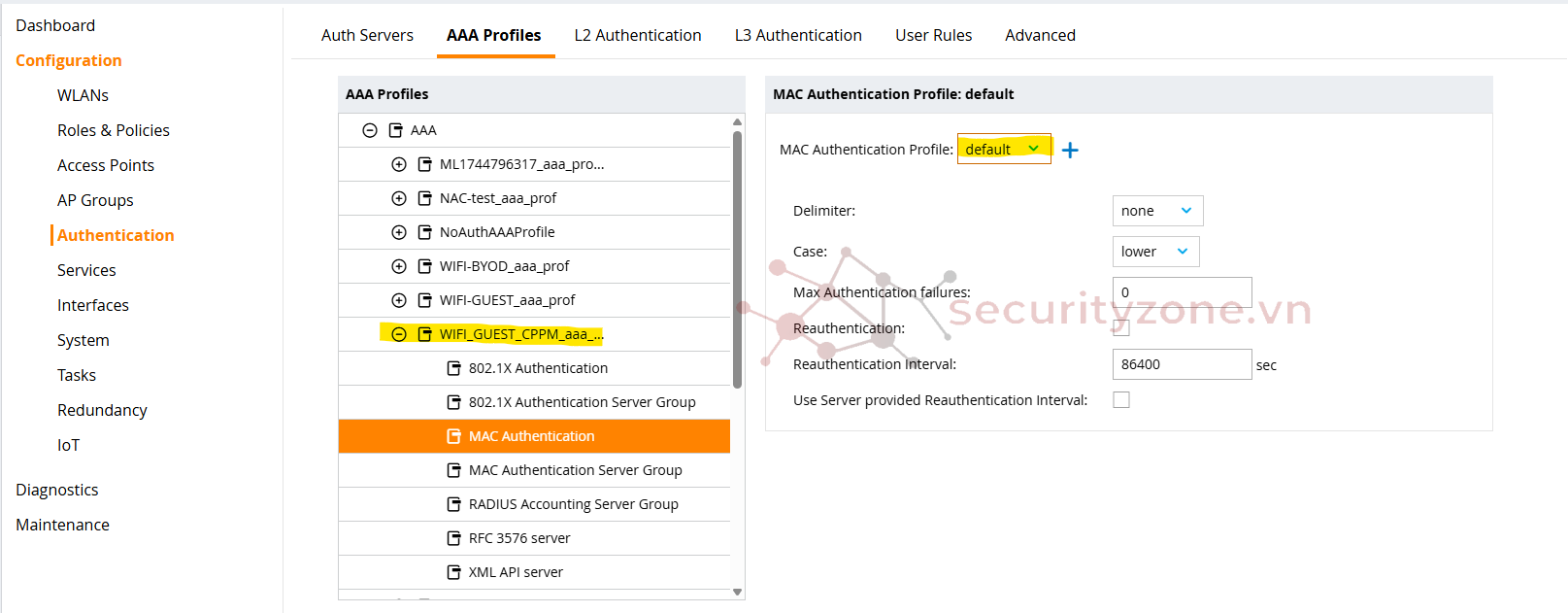The height and width of the screenshot is (613, 1568).
Task: Switch to the L2 Authentication tab
Action: point(638,35)
